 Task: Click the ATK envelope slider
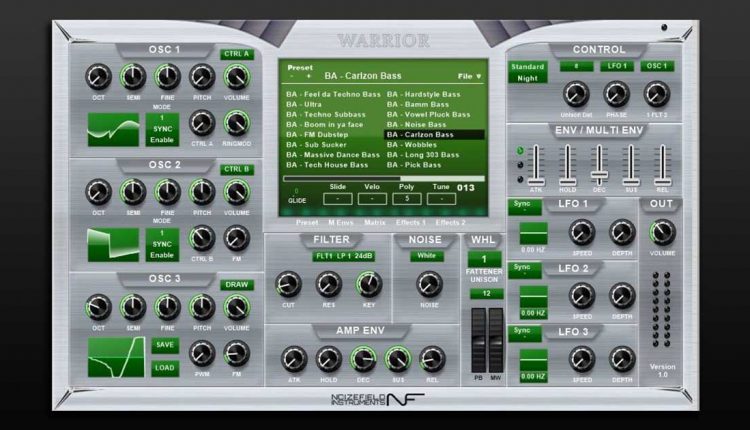pyautogui.click(x=536, y=165)
